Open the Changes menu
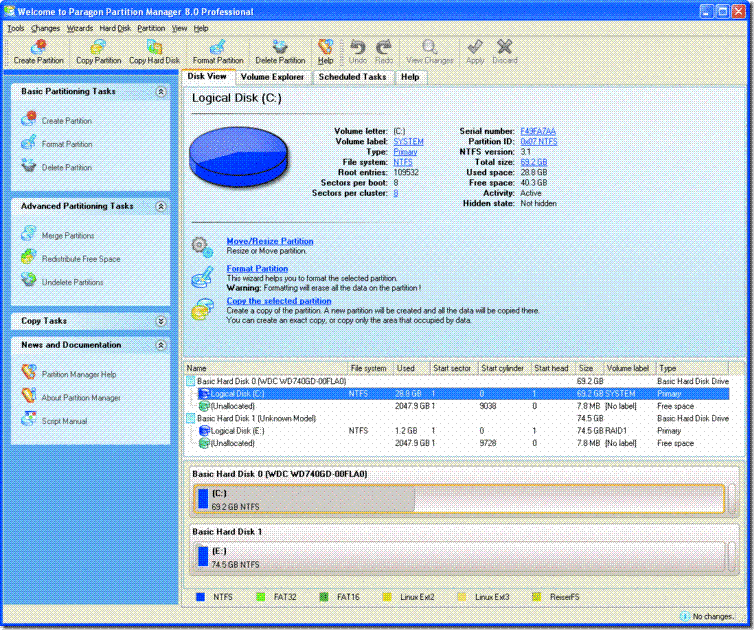Viewport: 754px width, 630px height. 46,28
